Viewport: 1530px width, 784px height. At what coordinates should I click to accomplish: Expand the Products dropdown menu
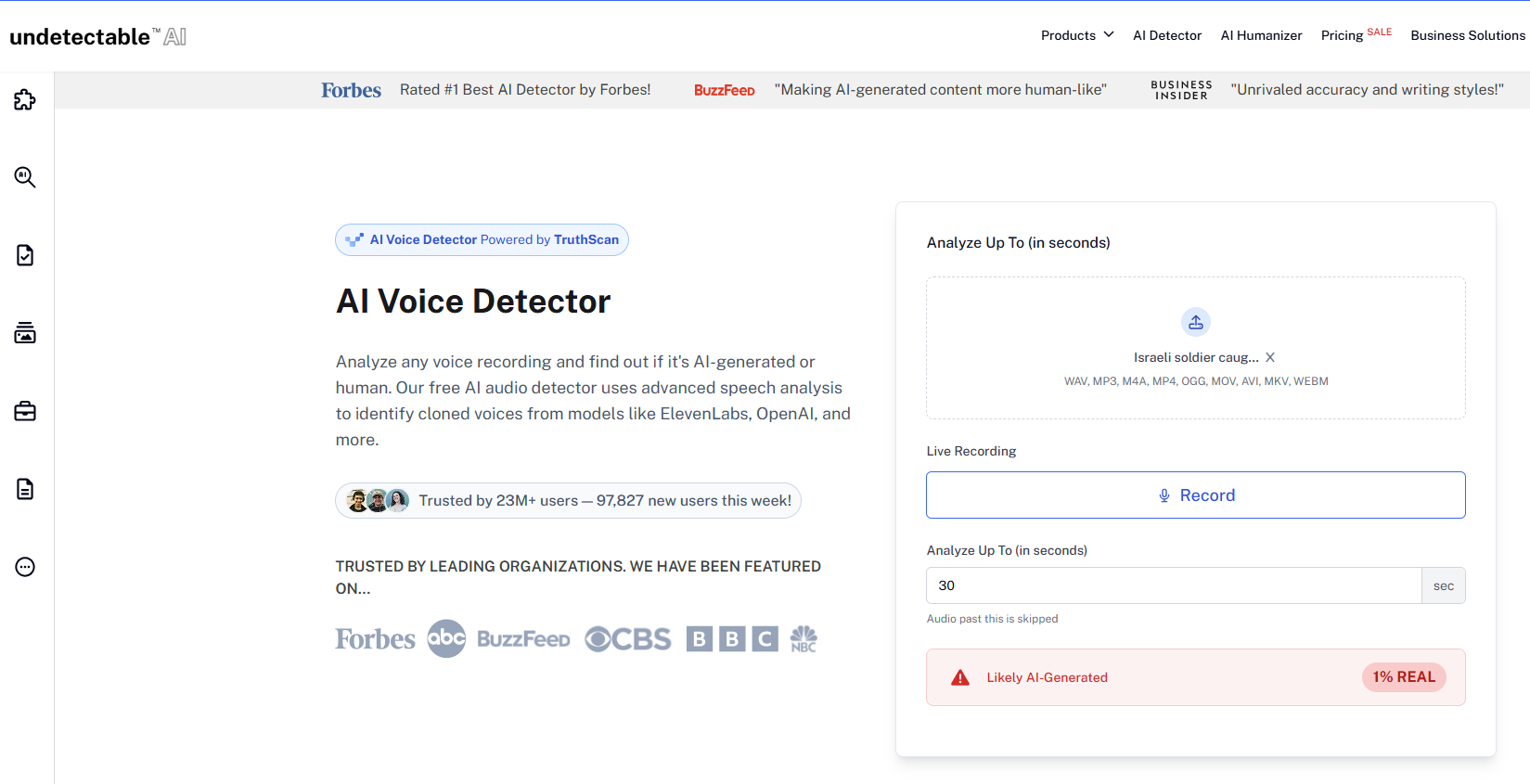[1077, 35]
